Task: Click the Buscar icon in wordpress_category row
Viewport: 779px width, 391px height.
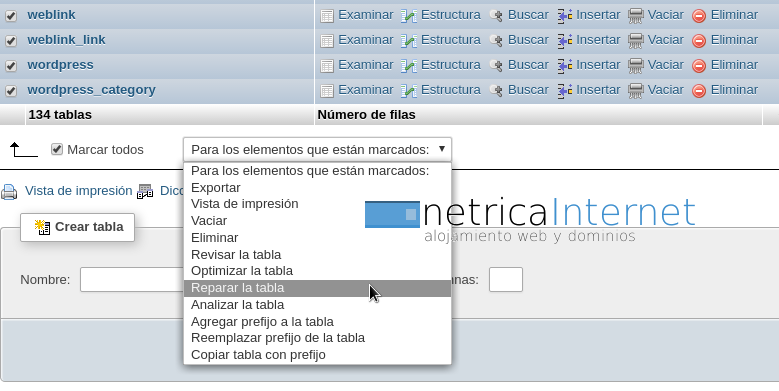Action: (x=496, y=91)
